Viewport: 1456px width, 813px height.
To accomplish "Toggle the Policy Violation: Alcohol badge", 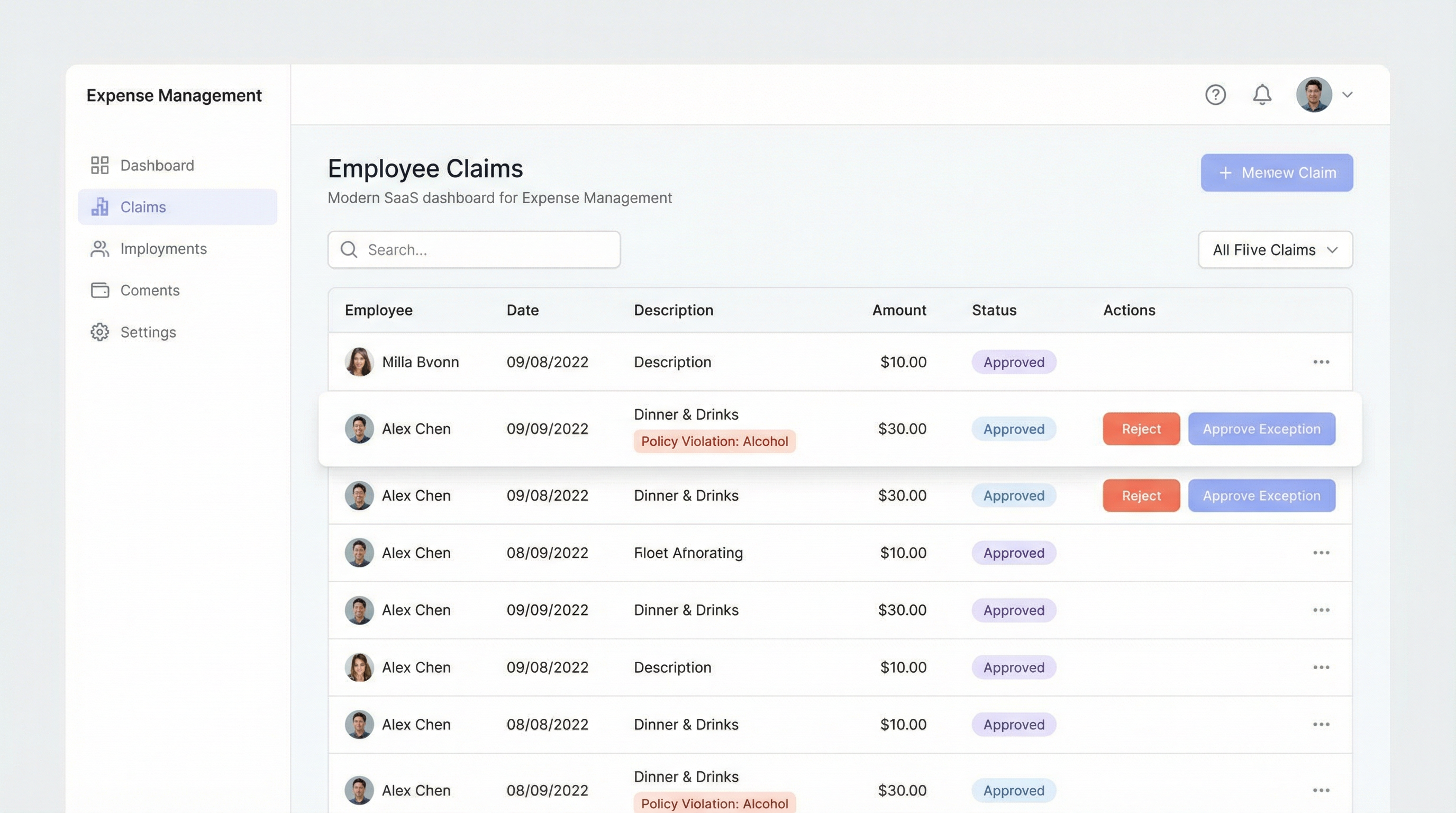I will click(x=714, y=441).
